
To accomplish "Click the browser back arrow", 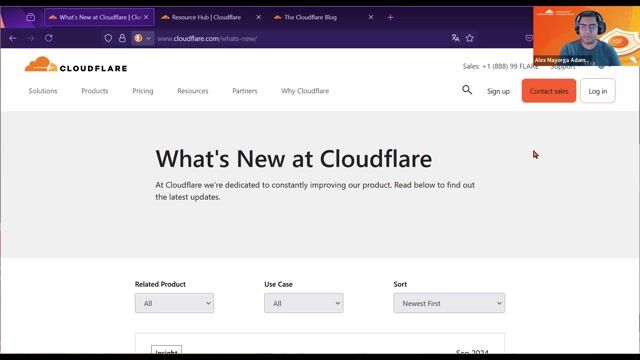I will click(x=13, y=38).
